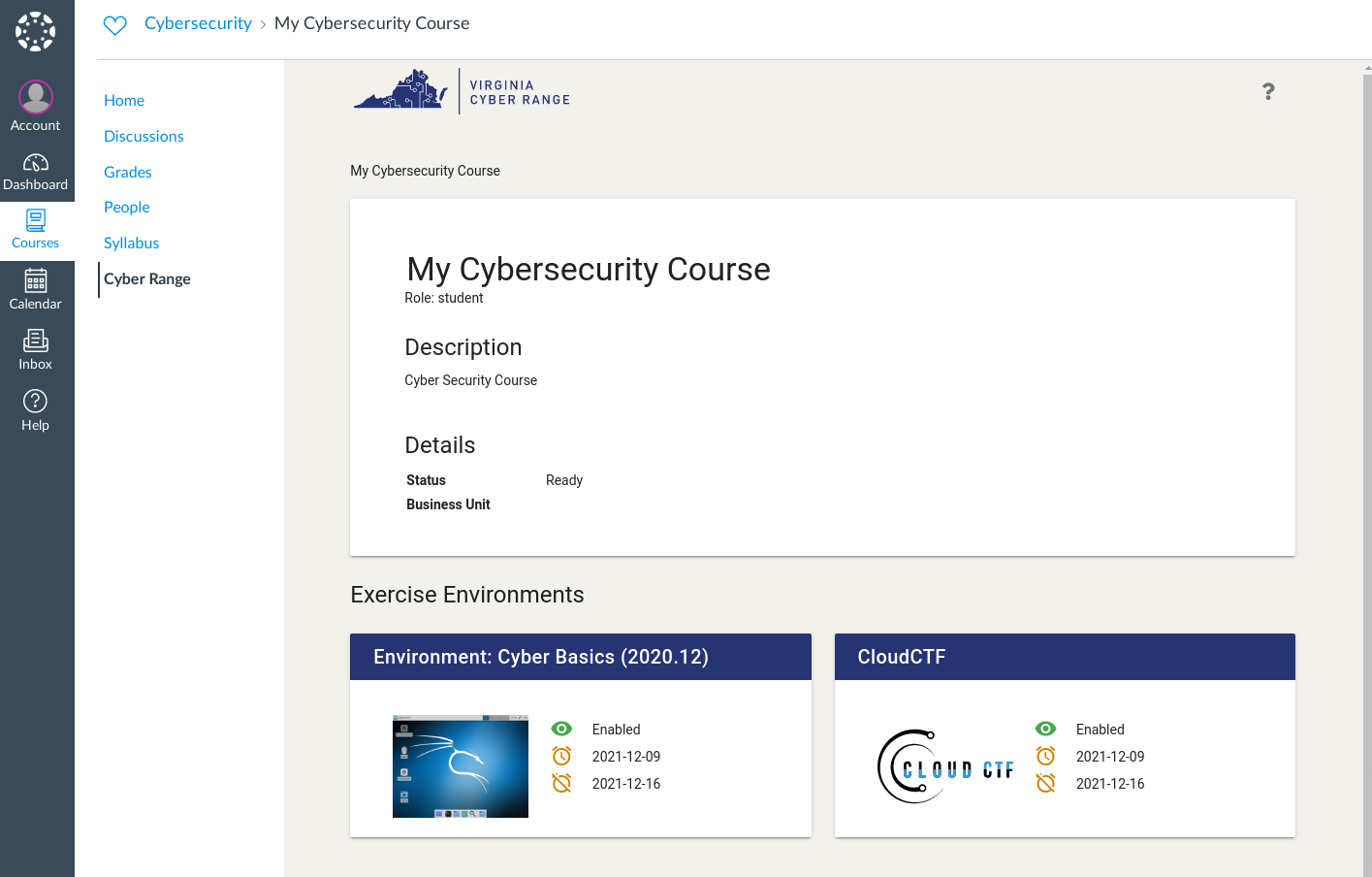Select the Courses icon in the sidebar
This screenshot has height=877, width=1372.
pyautogui.click(x=35, y=220)
